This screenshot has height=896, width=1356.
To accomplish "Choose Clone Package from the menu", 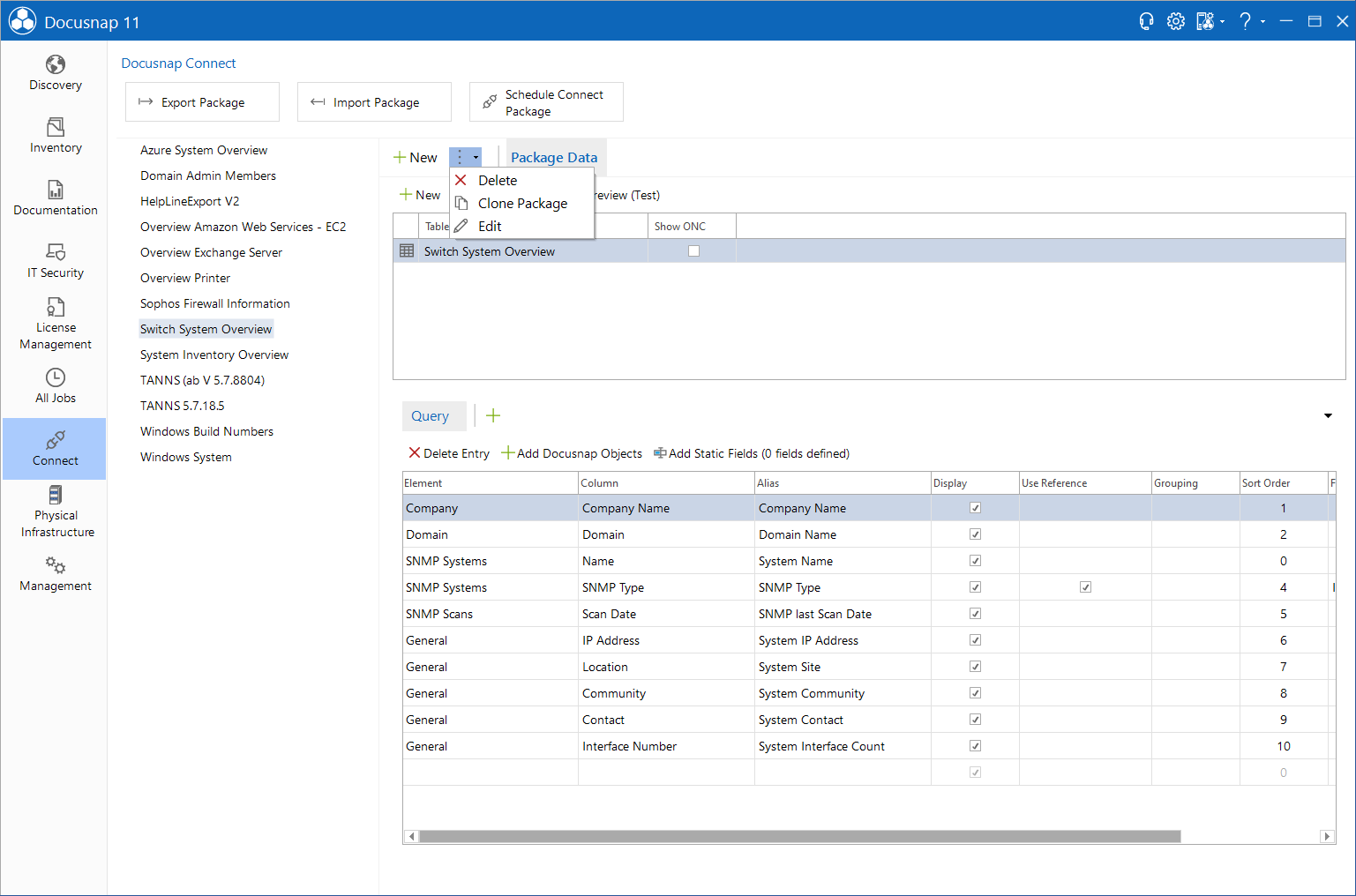I will click(521, 203).
